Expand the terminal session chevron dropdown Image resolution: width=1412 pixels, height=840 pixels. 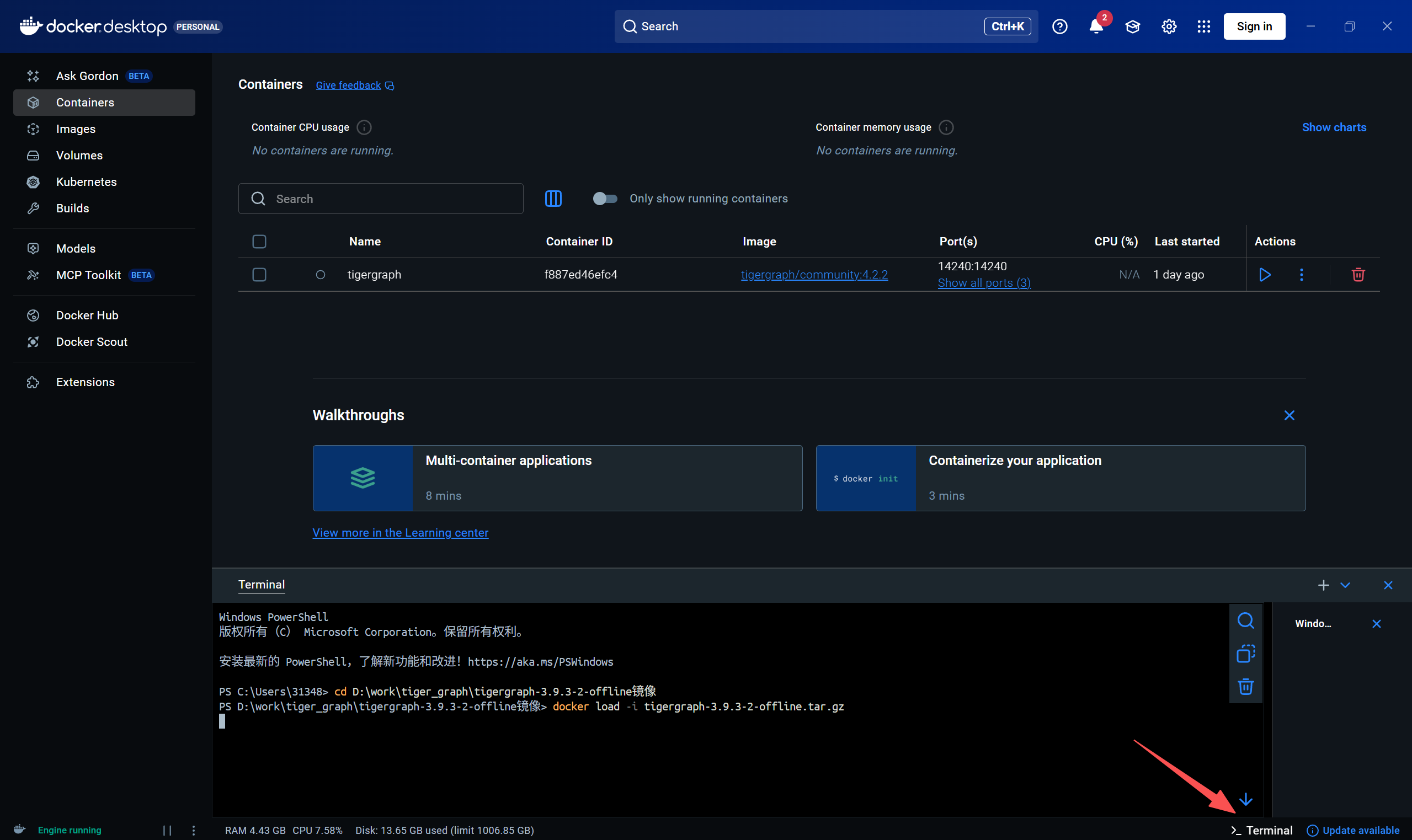pos(1345,585)
